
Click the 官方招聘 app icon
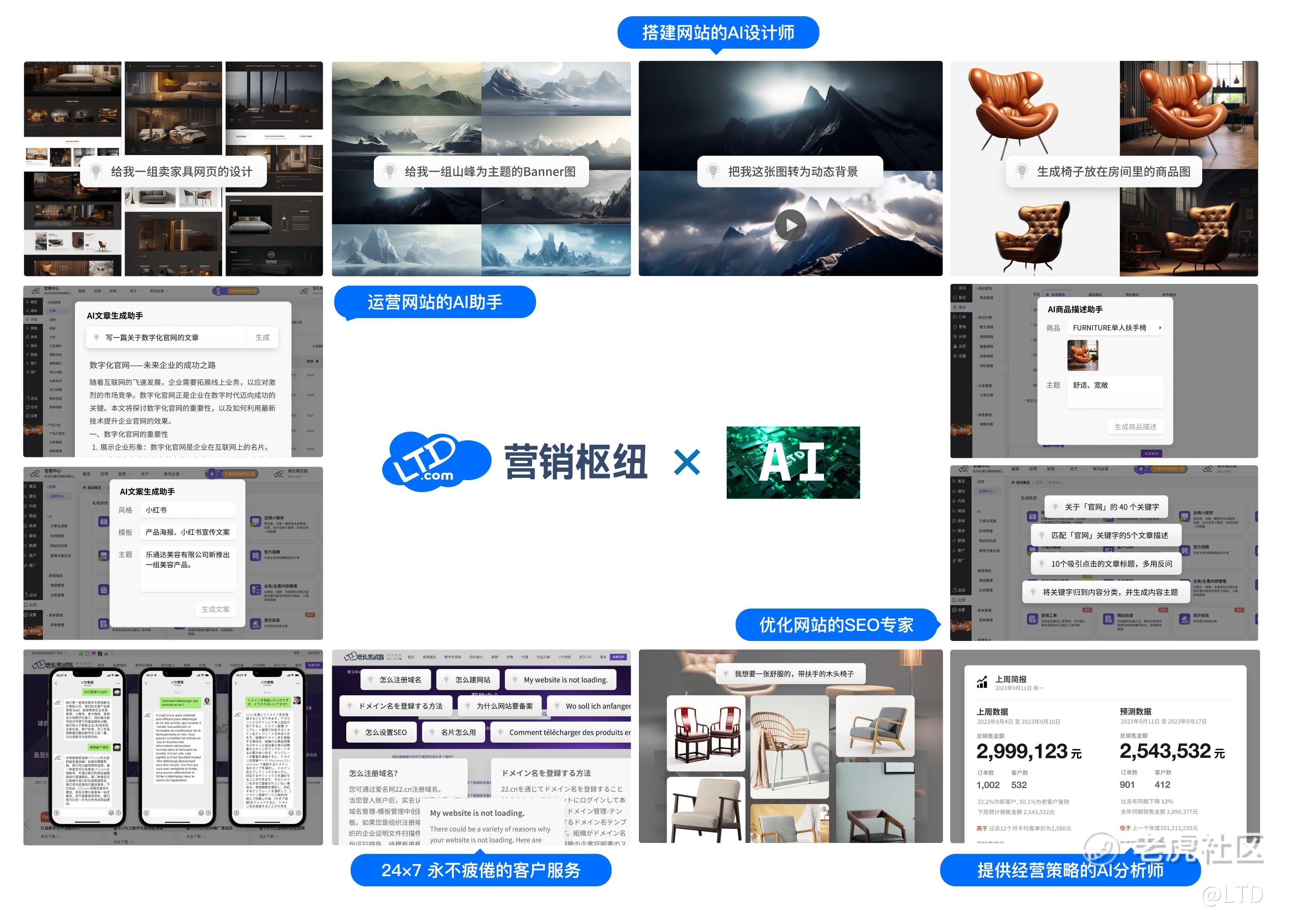[255, 556]
